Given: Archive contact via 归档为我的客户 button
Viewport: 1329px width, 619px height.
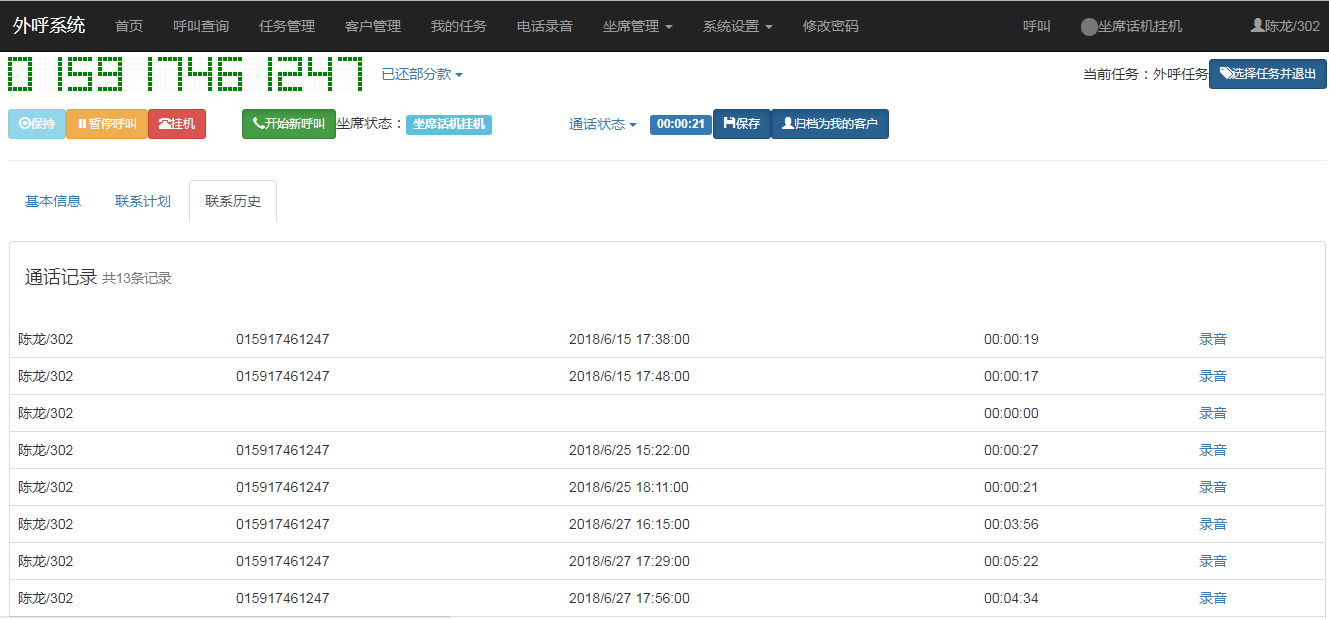Looking at the screenshot, I should [829, 124].
